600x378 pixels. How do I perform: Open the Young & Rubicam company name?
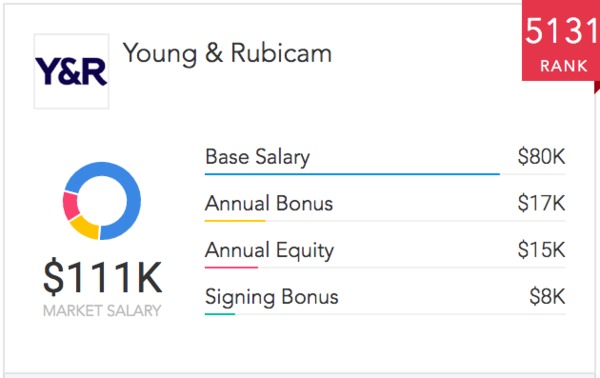point(227,53)
